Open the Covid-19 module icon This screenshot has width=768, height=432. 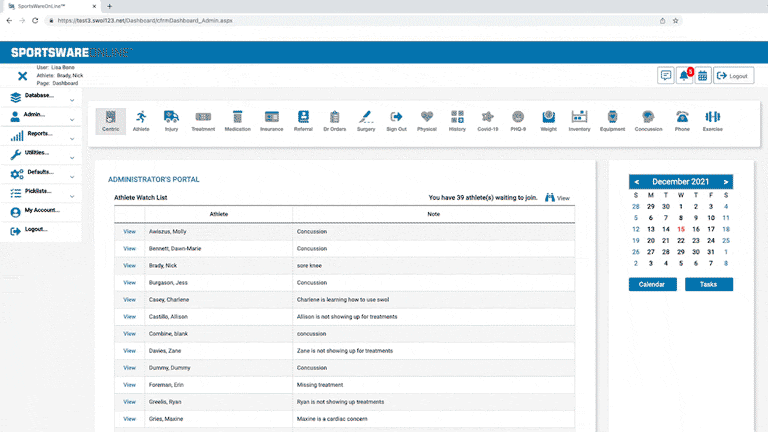pos(488,121)
